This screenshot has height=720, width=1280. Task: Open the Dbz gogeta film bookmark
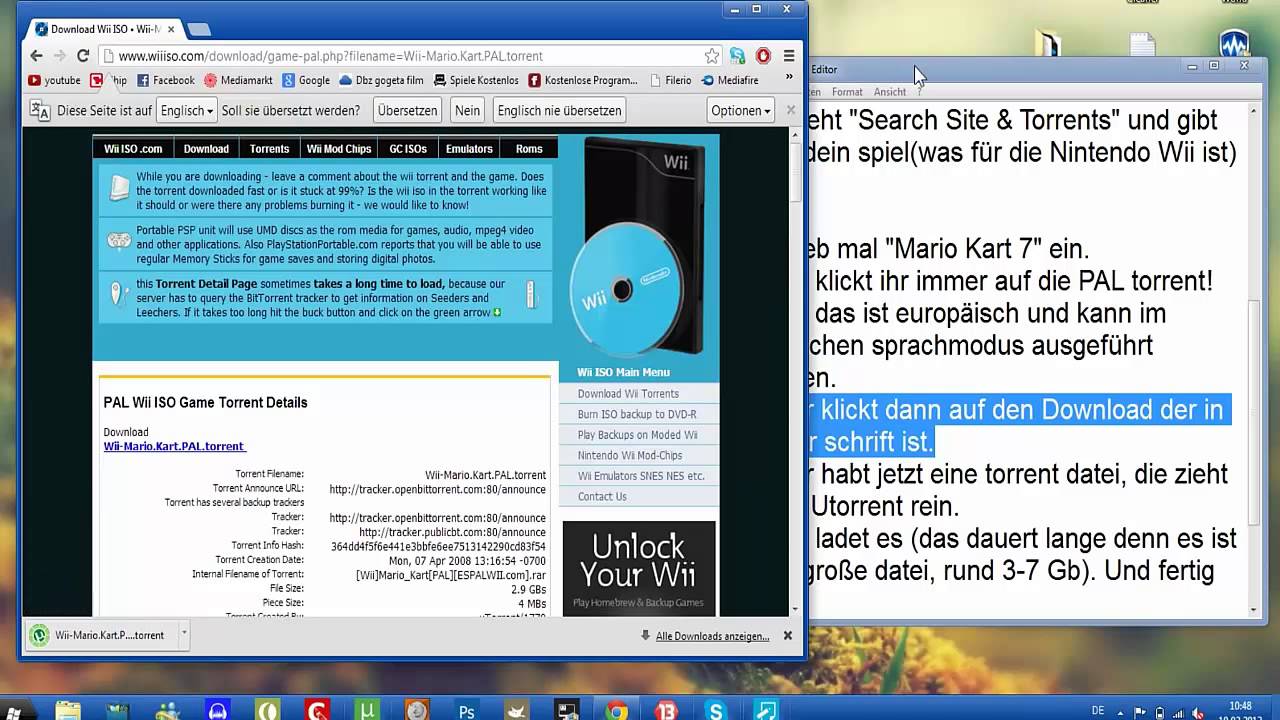tap(381, 80)
